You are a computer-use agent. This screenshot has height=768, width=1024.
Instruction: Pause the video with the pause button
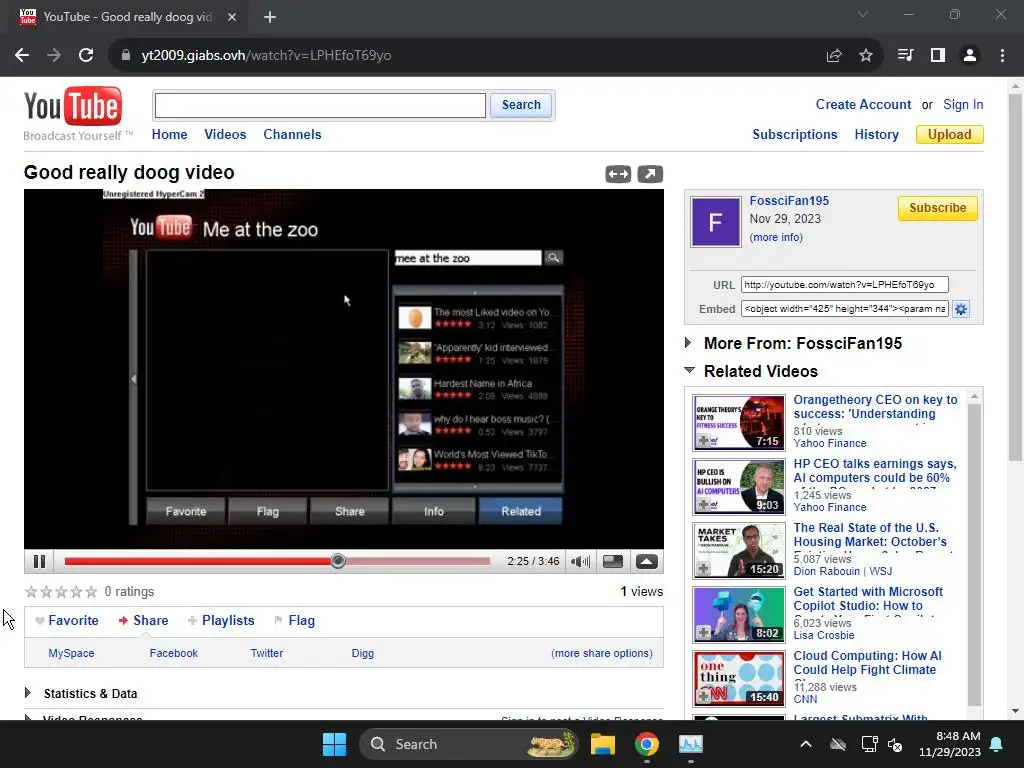(x=39, y=561)
